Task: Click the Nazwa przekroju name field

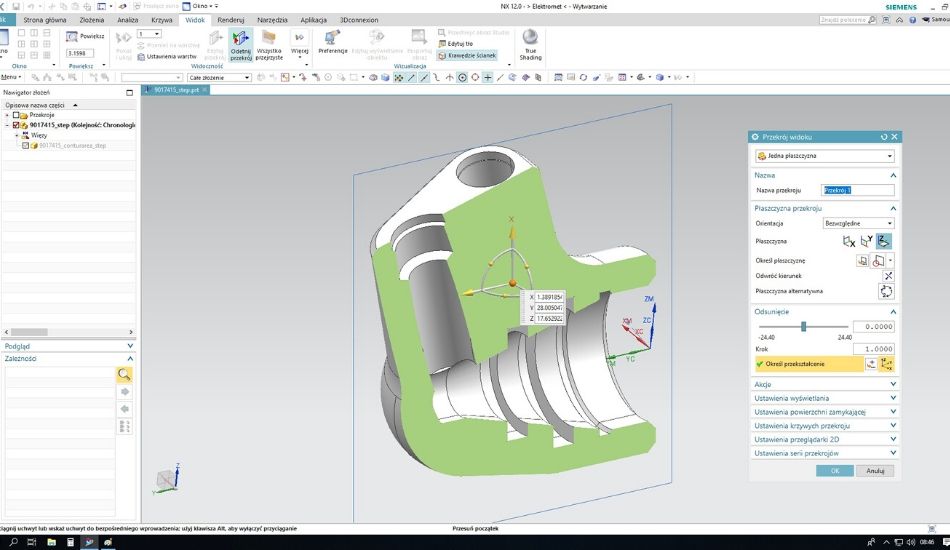Action: [x=858, y=190]
